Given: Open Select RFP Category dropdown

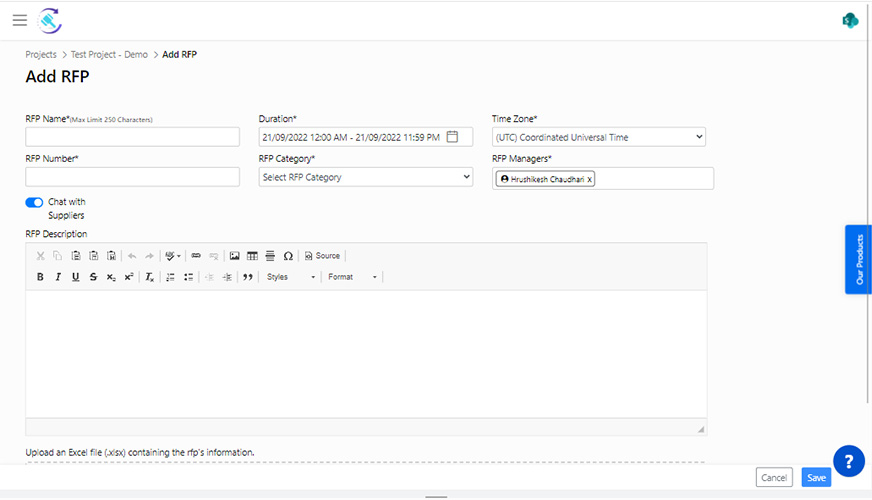Looking at the screenshot, I should coord(365,177).
